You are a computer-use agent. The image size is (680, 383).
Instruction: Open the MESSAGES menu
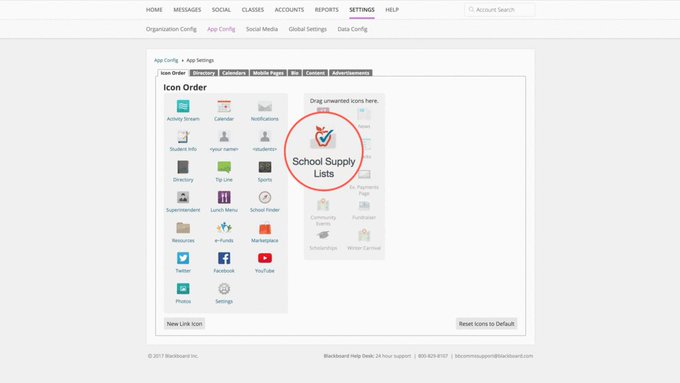(187, 10)
